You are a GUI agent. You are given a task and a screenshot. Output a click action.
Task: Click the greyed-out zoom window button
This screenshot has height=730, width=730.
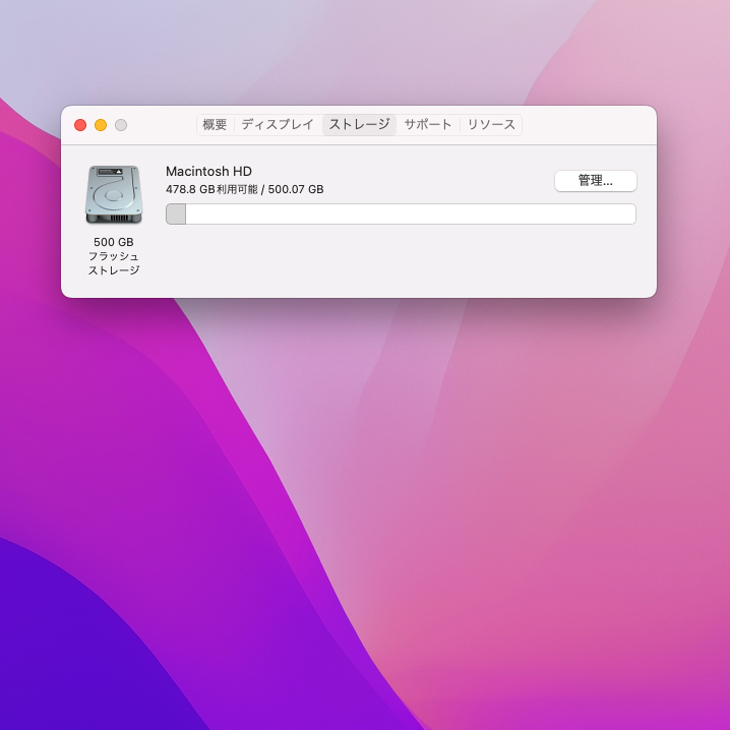pos(121,125)
